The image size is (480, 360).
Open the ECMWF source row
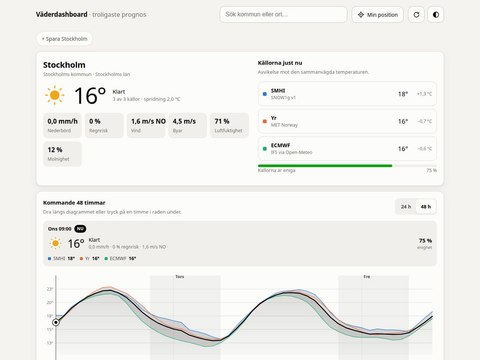click(347, 149)
